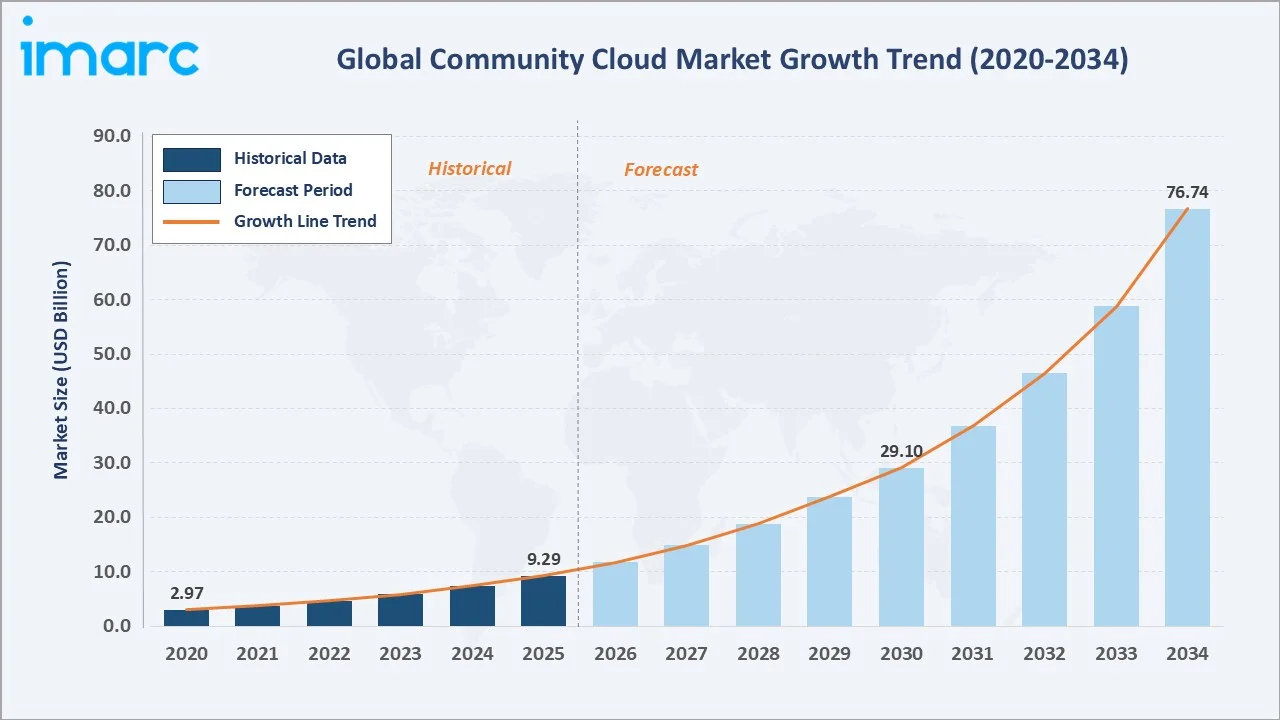Click the 'Forecast Period' legend label

pos(293,190)
